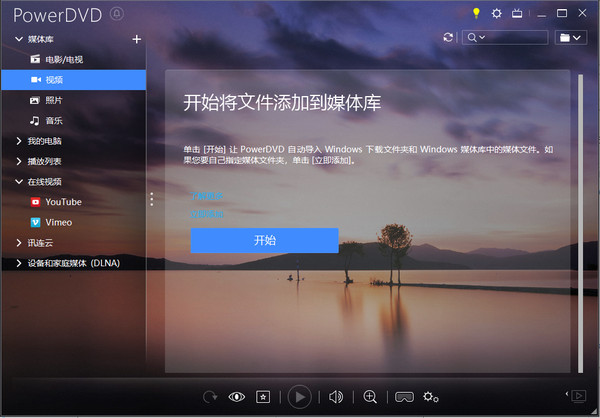
Task: Open the player settings gears icon
Action: 431,397
